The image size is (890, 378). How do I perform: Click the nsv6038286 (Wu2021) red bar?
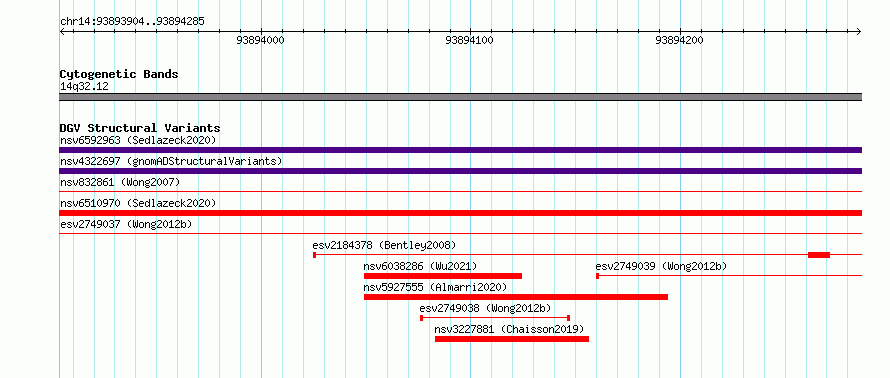coord(443,276)
